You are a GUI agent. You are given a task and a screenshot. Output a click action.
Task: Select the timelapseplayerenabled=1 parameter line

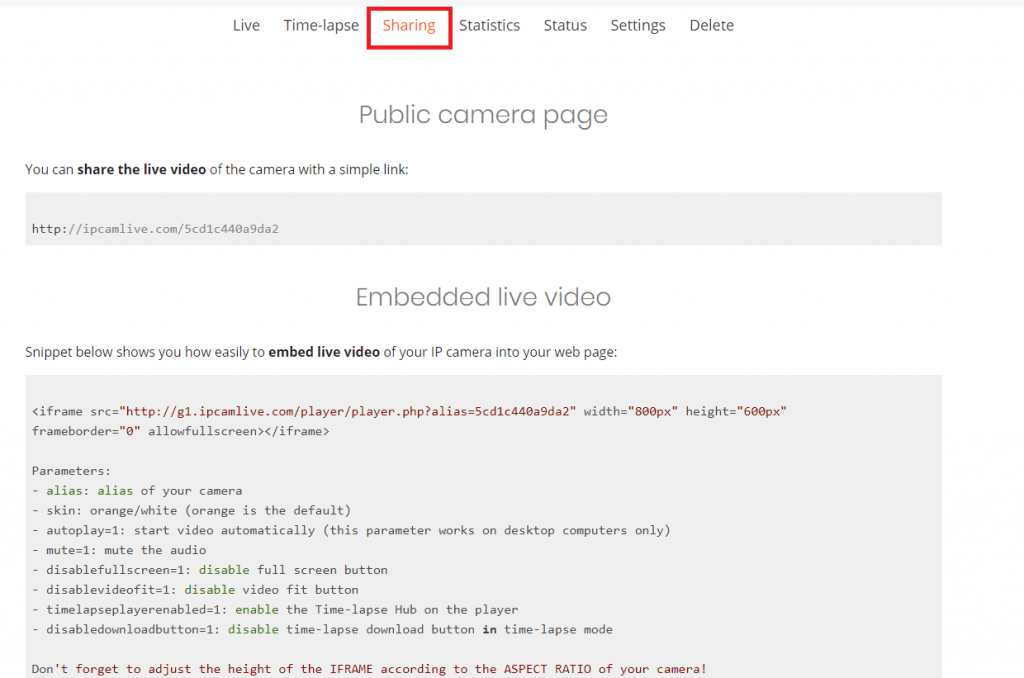280,609
